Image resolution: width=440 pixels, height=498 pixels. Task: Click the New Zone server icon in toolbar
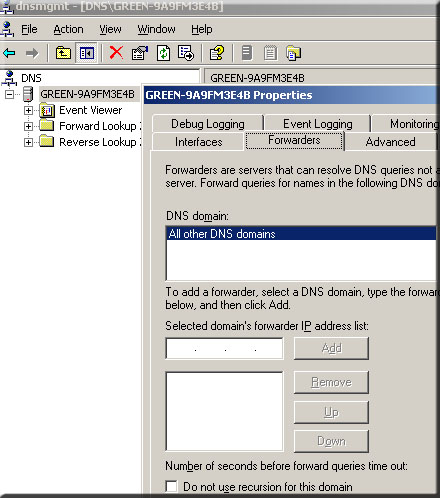point(247,53)
